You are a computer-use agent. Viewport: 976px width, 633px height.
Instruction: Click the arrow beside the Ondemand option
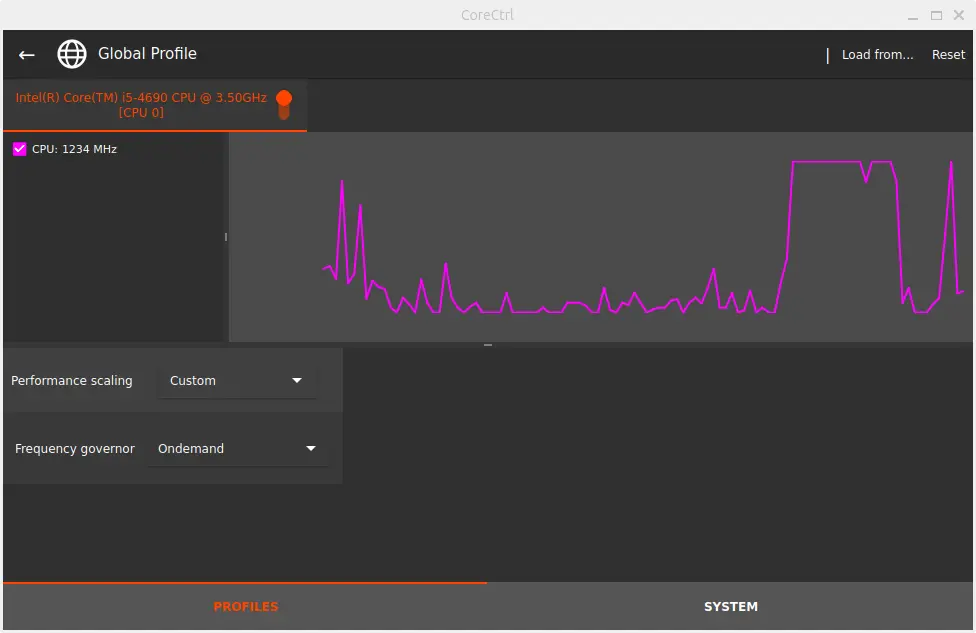click(311, 449)
